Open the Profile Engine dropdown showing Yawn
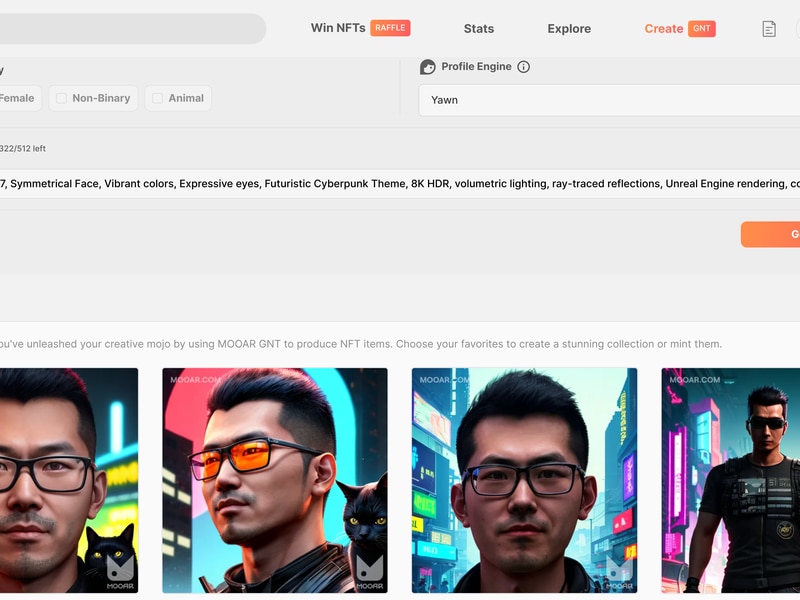The height and width of the screenshot is (600, 800). (x=609, y=100)
